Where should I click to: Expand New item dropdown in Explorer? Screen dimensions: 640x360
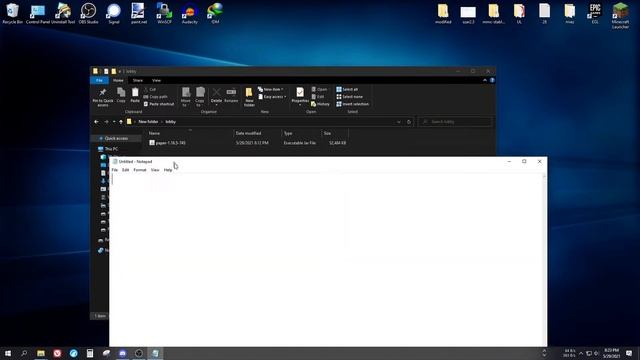271,89
